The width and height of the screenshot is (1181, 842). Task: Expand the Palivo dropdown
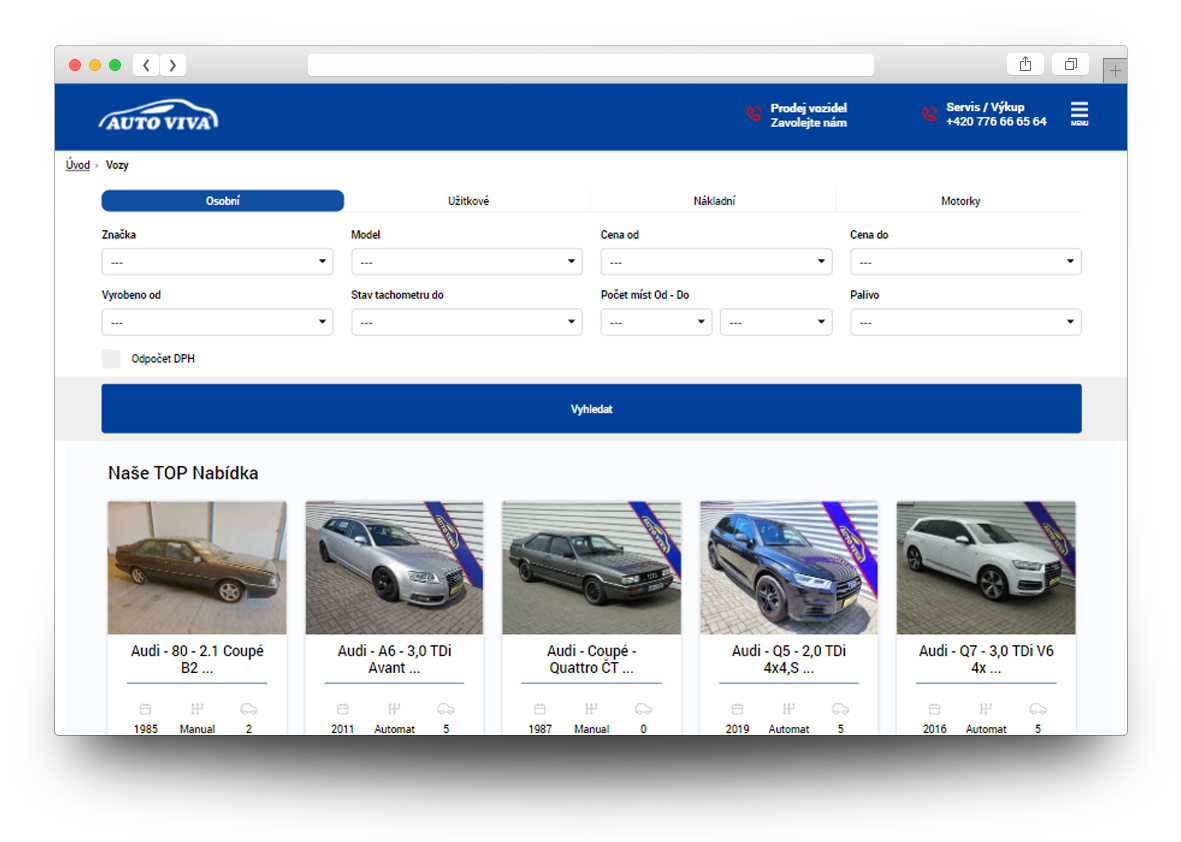pos(966,322)
